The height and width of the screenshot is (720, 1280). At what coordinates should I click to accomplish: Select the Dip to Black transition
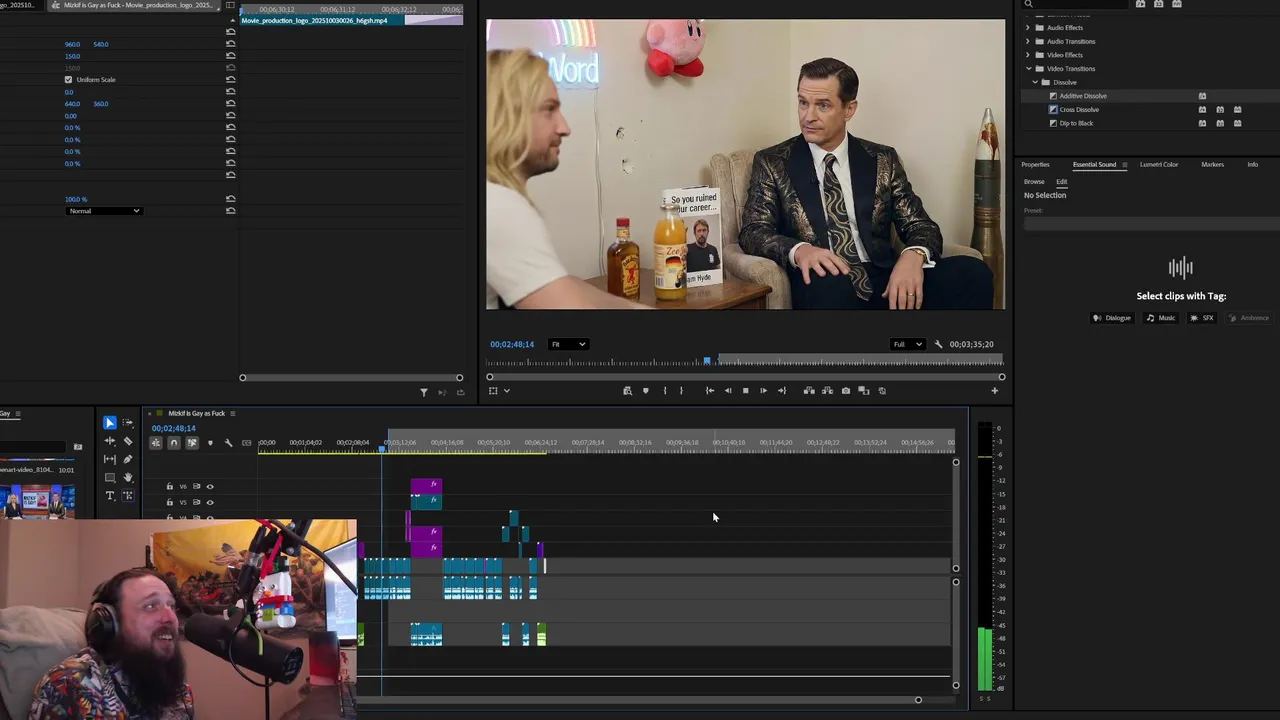coord(1076,124)
